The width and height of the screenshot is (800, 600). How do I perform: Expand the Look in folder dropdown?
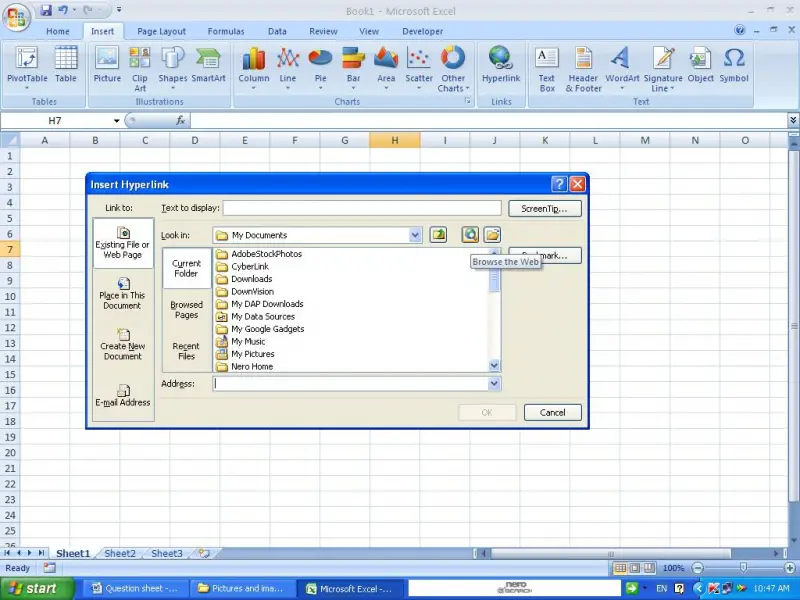coord(415,235)
